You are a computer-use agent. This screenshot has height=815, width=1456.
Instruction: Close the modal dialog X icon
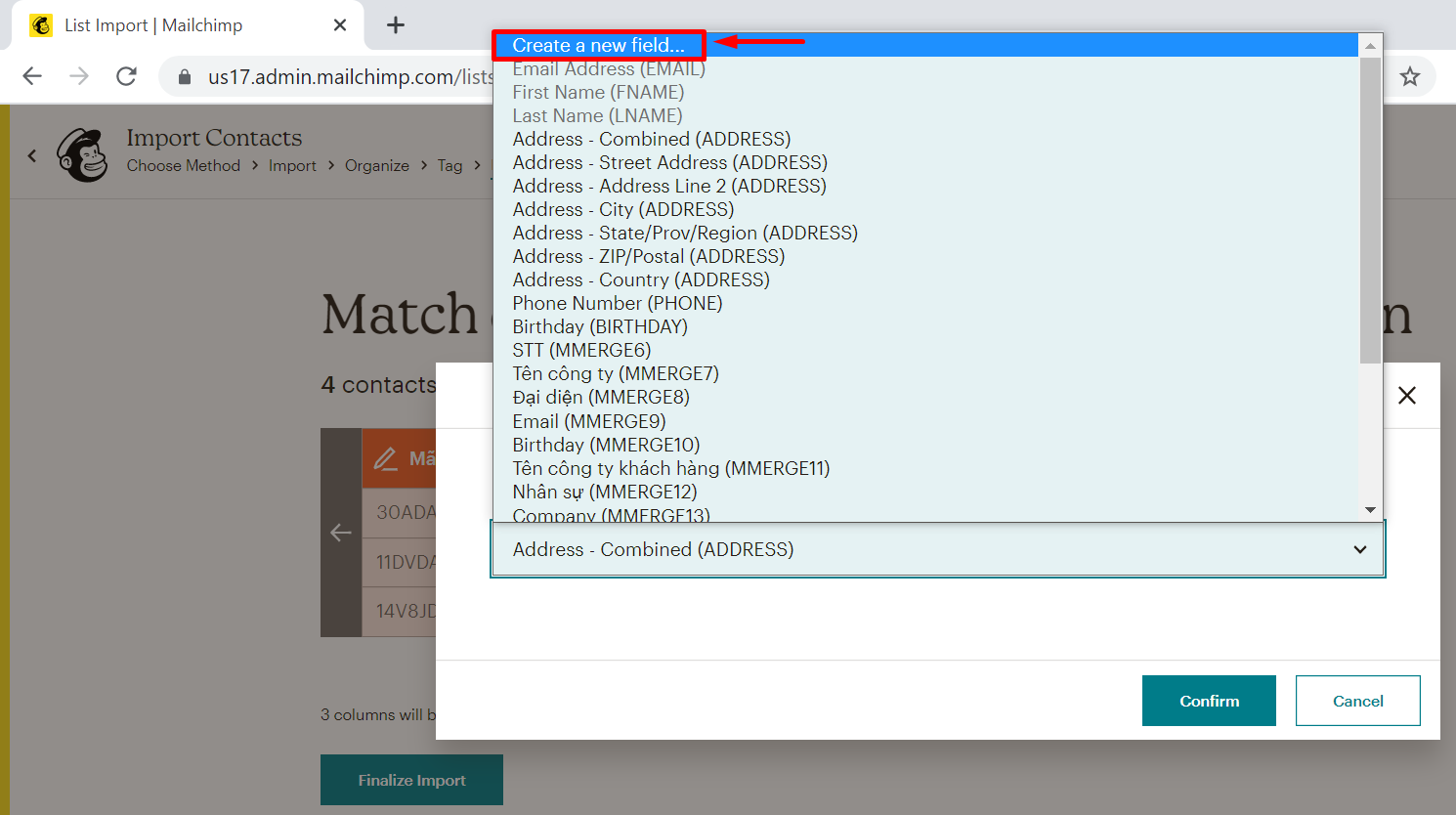click(x=1406, y=396)
